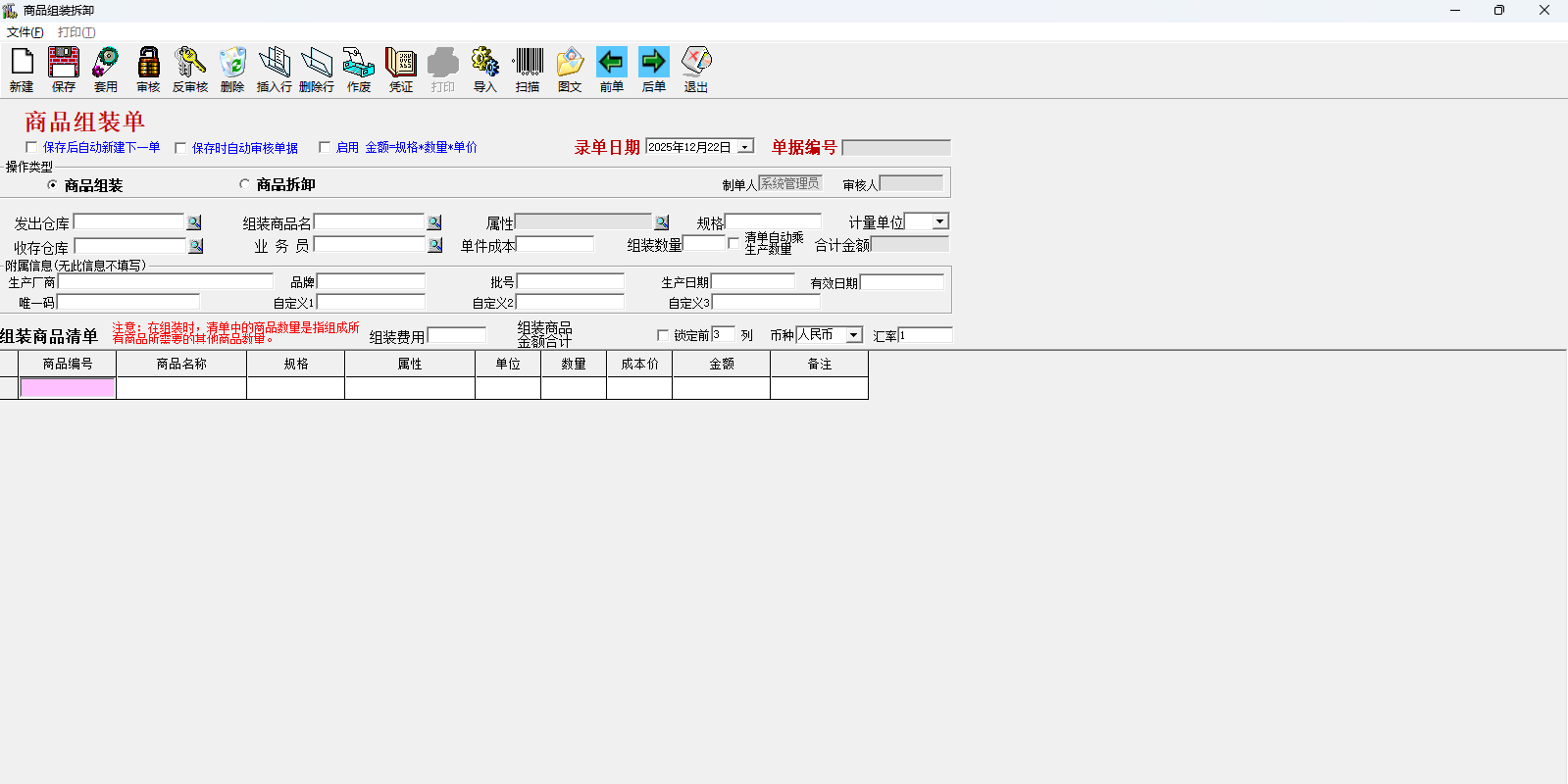This screenshot has width=1568, height=784.
Task: Click the 商品名称 column header
Action: coord(181,364)
